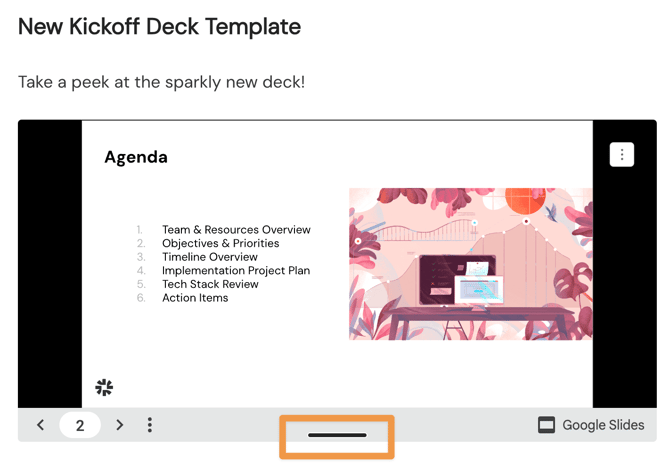Click the "Take a peek" description text
The image size is (670, 471).
click(x=161, y=82)
